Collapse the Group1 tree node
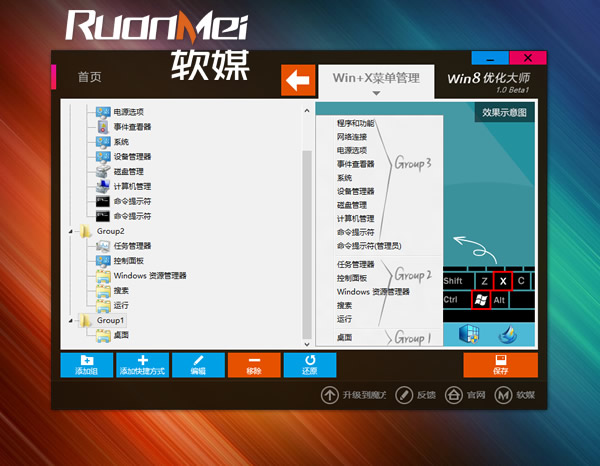 point(71,320)
